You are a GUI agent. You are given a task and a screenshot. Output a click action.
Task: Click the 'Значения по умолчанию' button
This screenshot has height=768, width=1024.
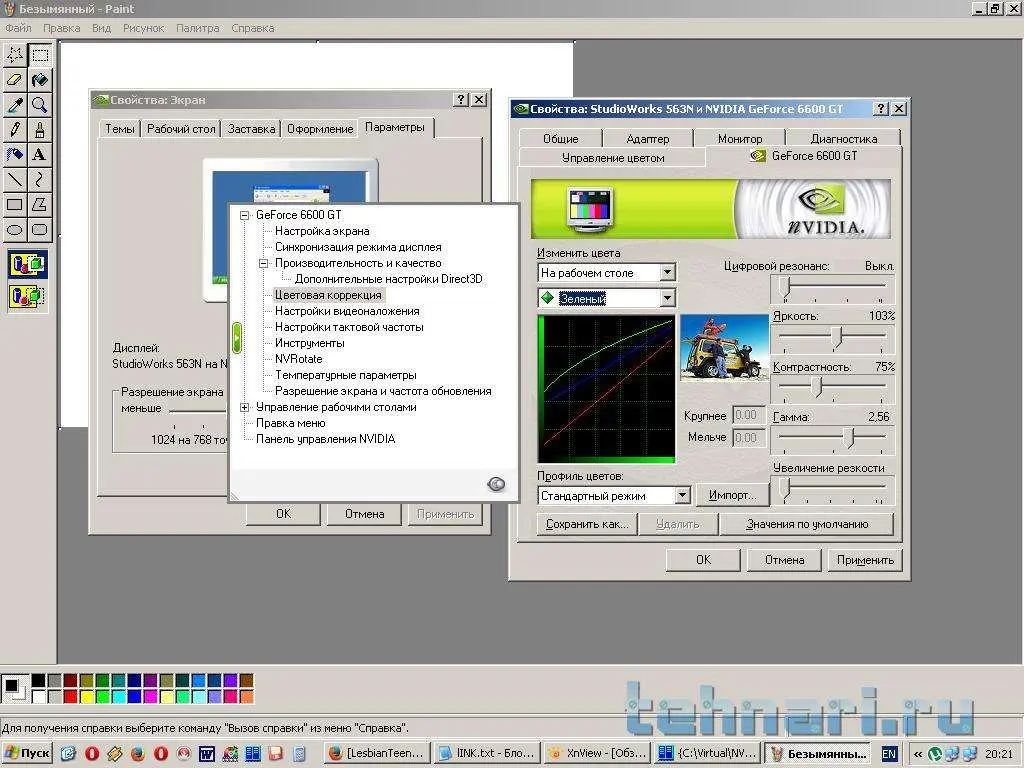pyautogui.click(x=806, y=524)
